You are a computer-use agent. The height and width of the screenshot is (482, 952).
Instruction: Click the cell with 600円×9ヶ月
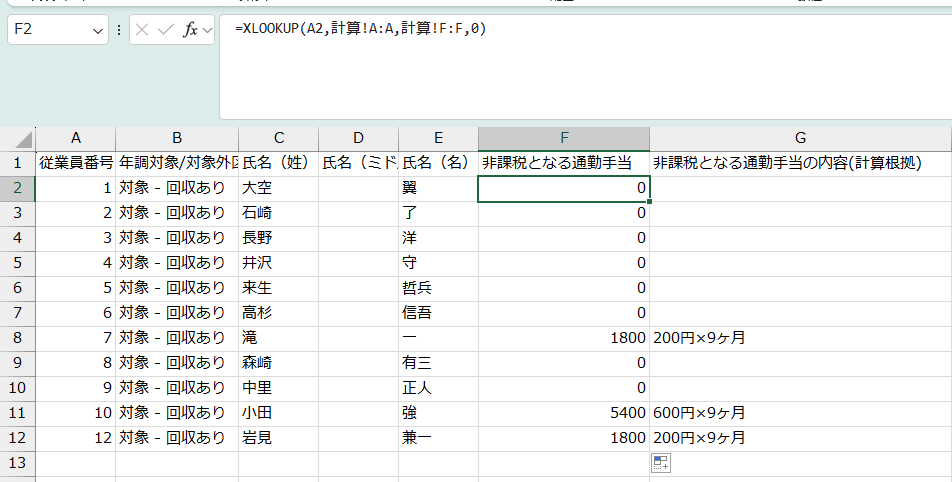point(800,412)
